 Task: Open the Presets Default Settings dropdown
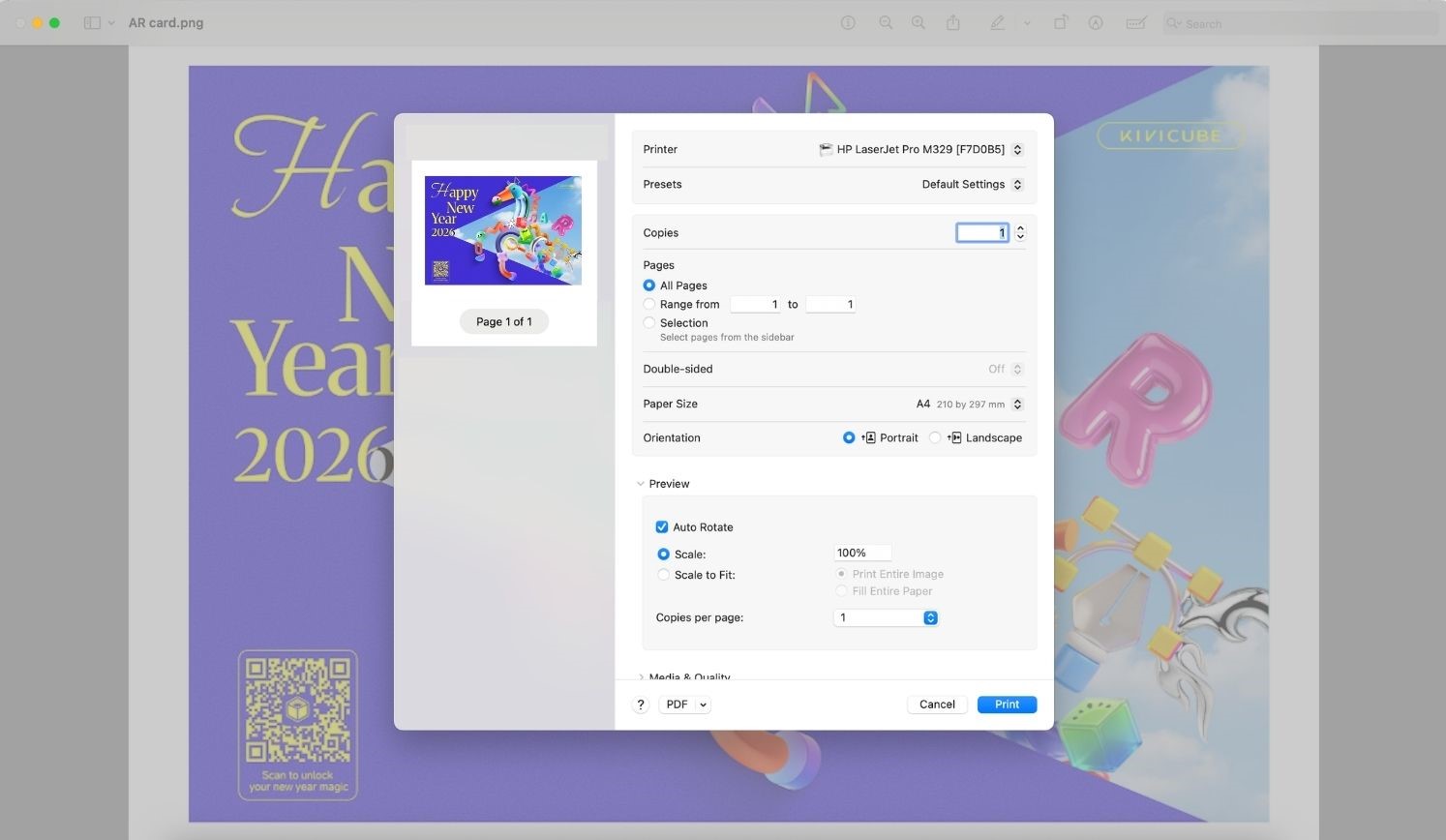click(x=972, y=185)
